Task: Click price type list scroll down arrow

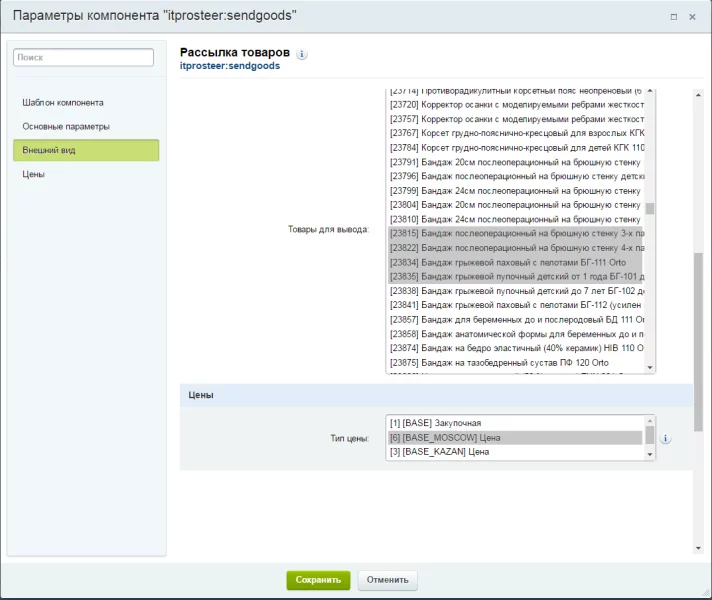Action: (650, 454)
